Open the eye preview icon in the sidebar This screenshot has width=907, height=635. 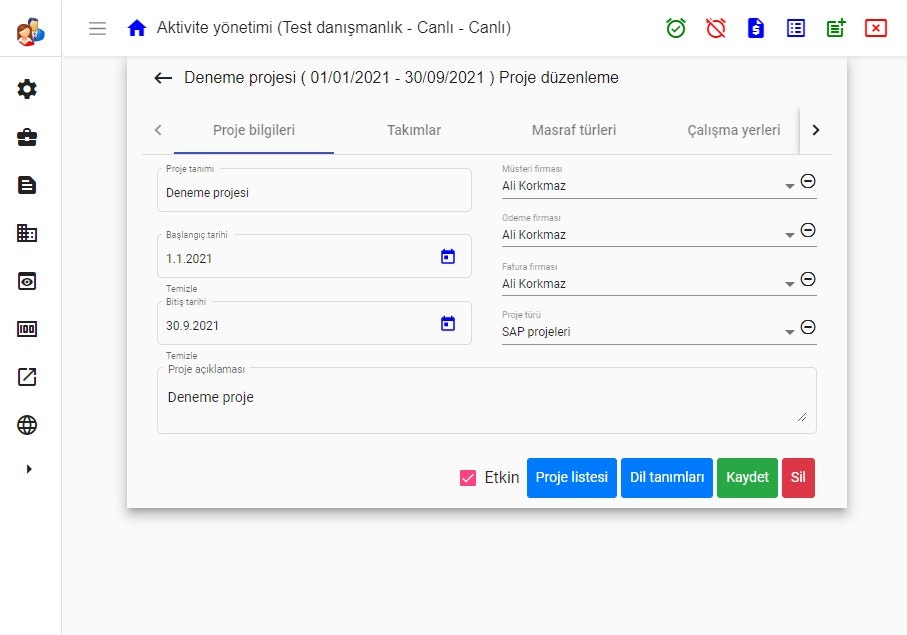click(x=28, y=281)
